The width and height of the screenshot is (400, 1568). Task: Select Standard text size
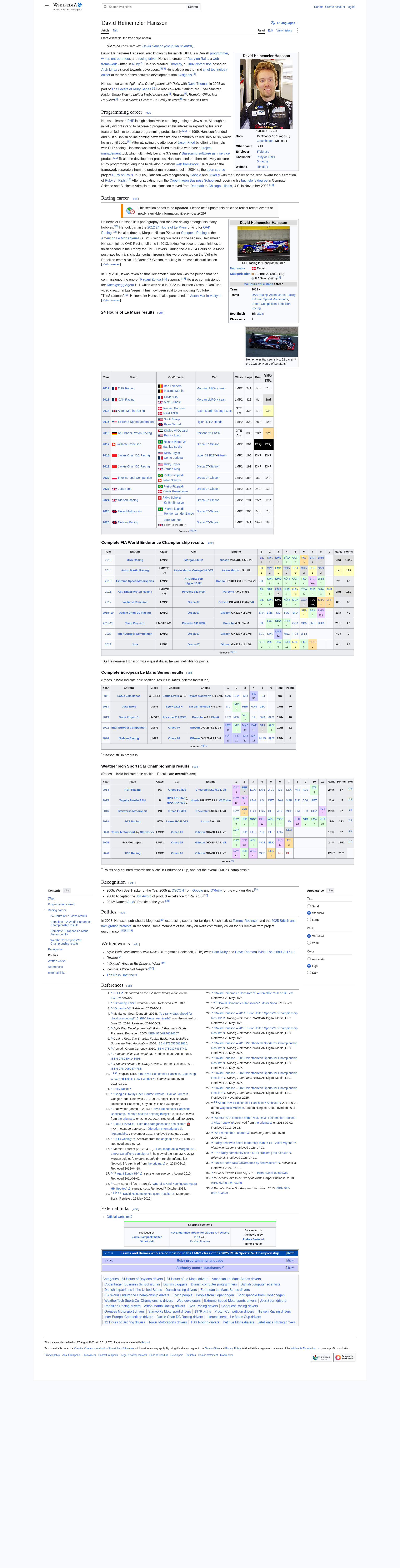pyautogui.click(x=309, y=913)
